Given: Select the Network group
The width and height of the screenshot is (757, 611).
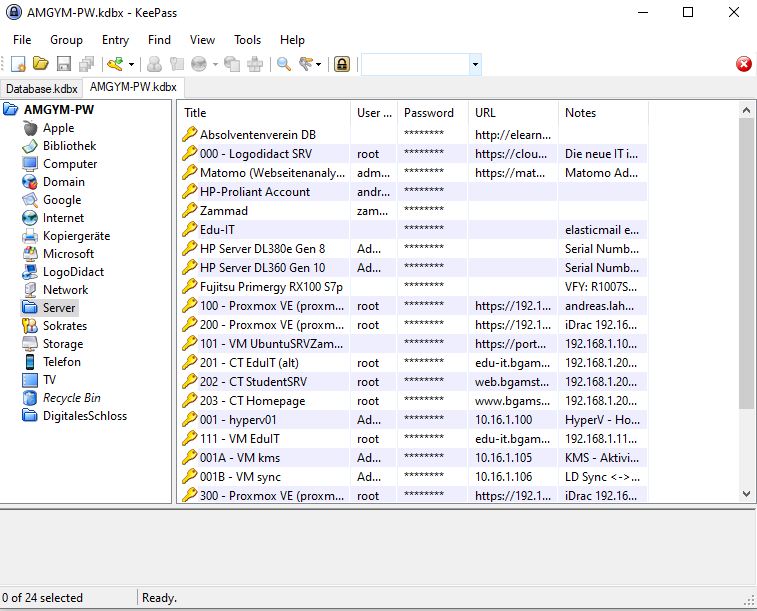Looking at the screenshot, I should click(65, 290).
